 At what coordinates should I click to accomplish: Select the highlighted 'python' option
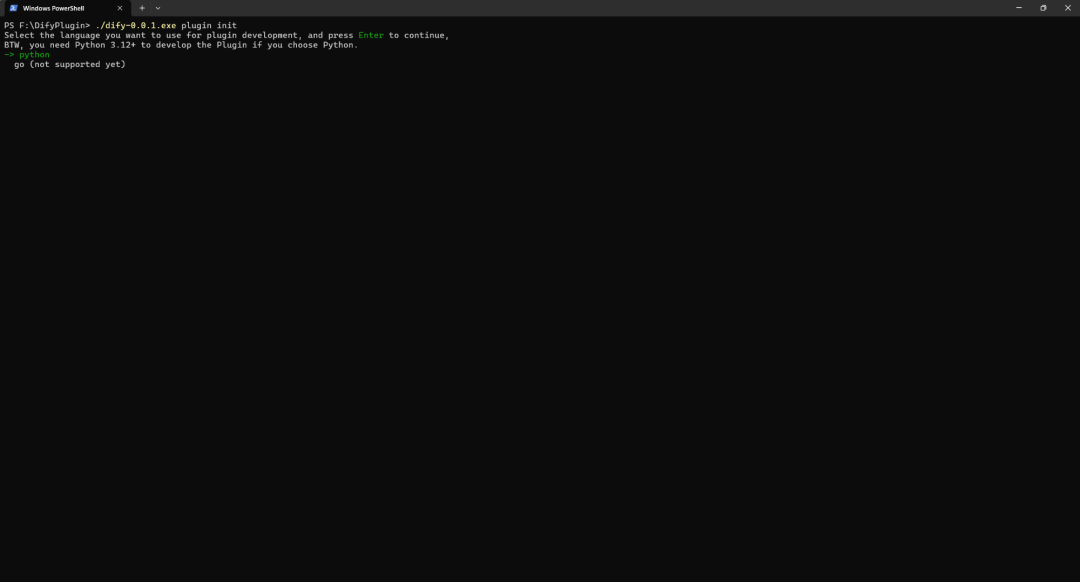(34, 54)
